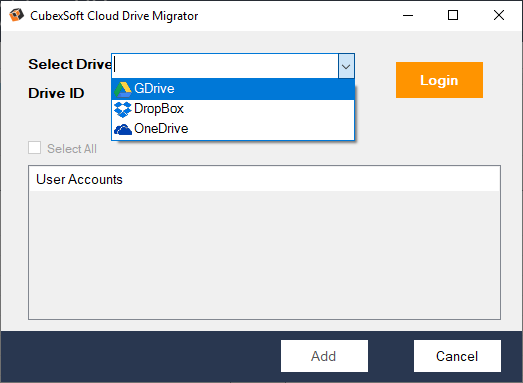
Task: Minimize the Cloud Drive Migrator window
Action: pos(408,15)
